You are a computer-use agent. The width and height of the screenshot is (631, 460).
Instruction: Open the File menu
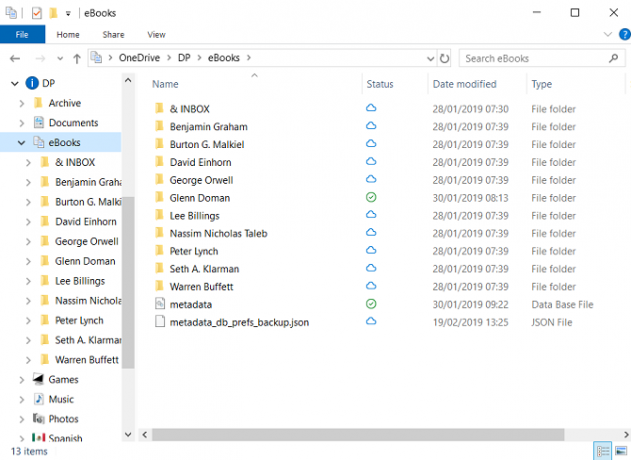click(22, 35)
